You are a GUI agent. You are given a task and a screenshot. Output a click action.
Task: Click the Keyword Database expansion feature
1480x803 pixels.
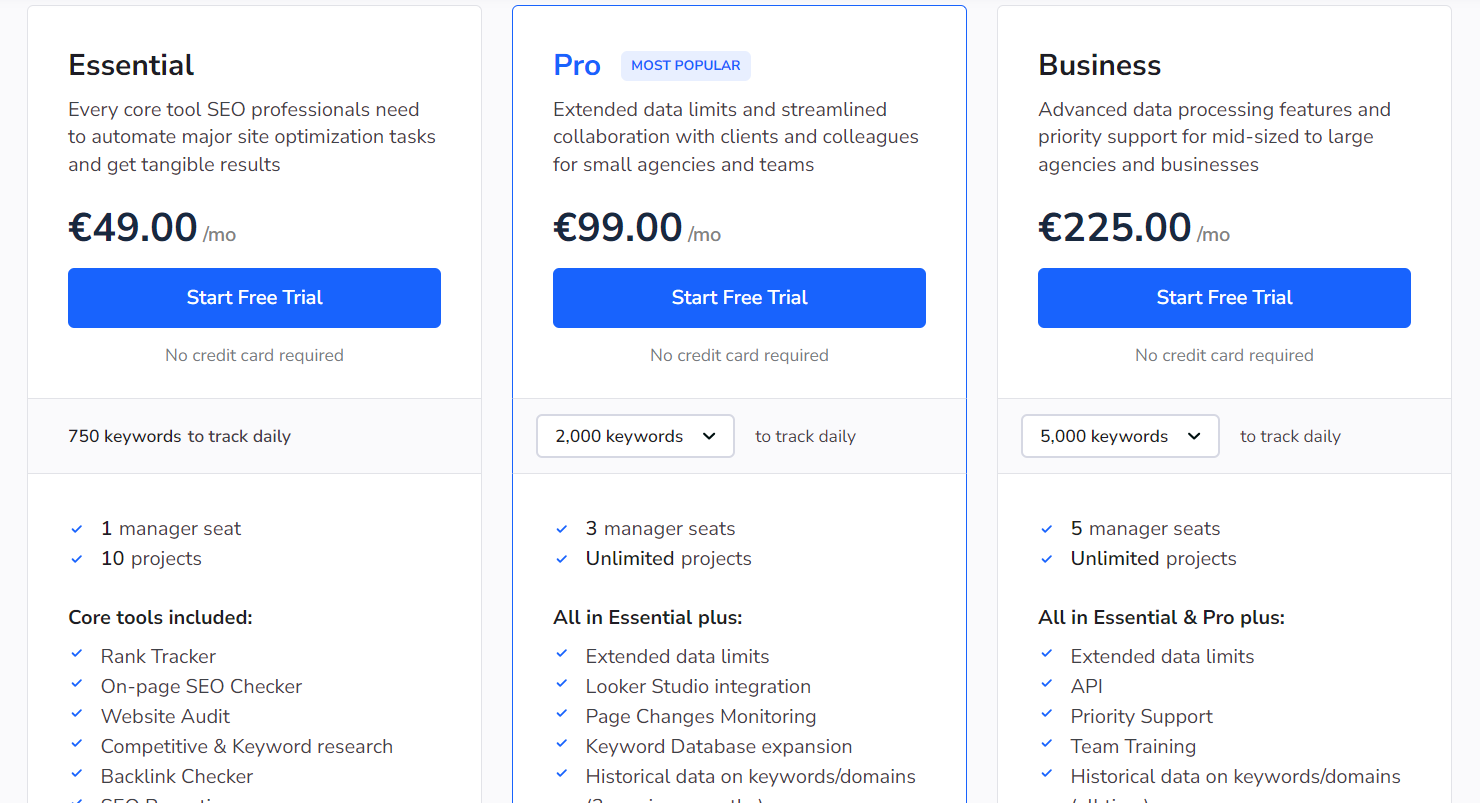click(718, 746)
